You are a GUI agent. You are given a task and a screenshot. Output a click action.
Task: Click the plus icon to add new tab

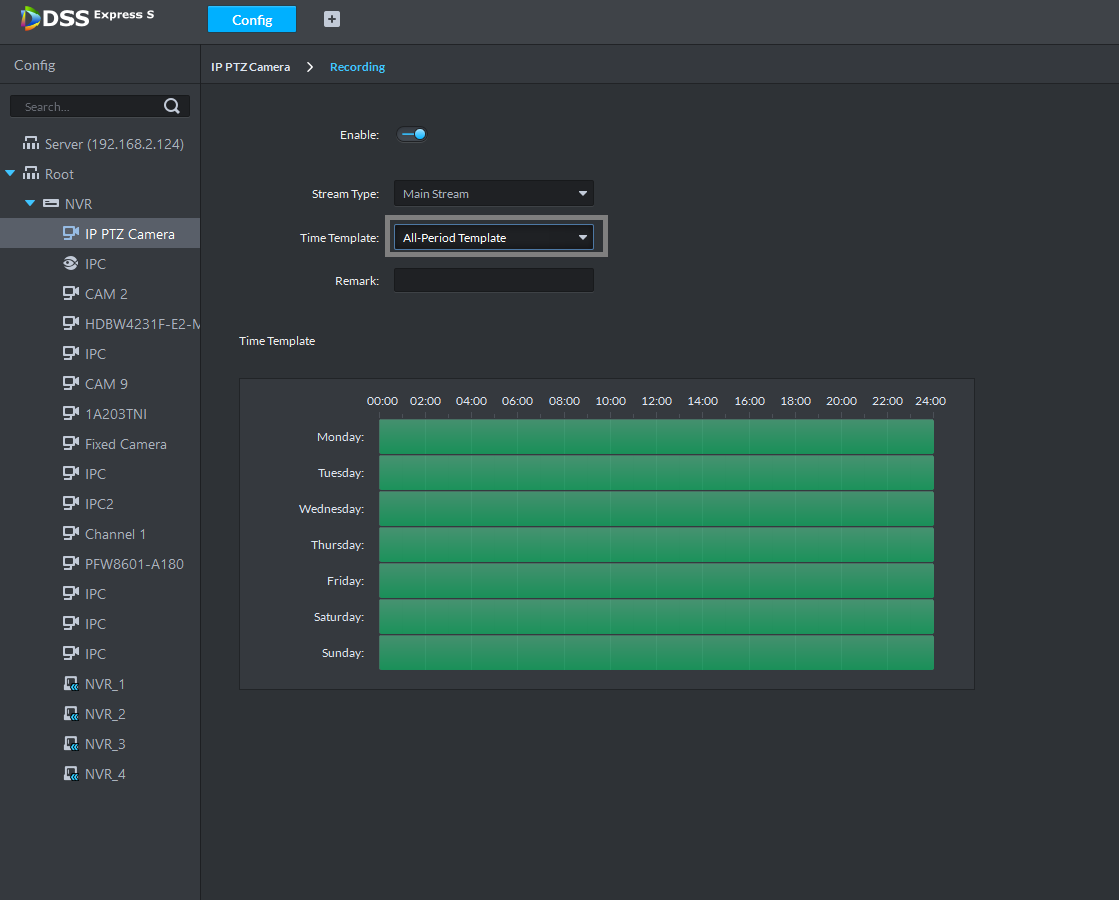click(332, 19)
